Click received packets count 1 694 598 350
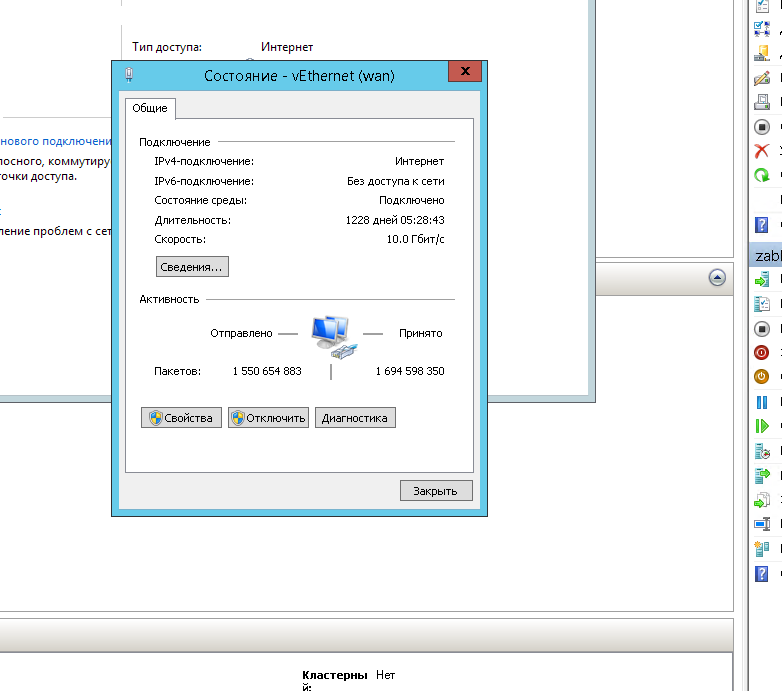 410,371
